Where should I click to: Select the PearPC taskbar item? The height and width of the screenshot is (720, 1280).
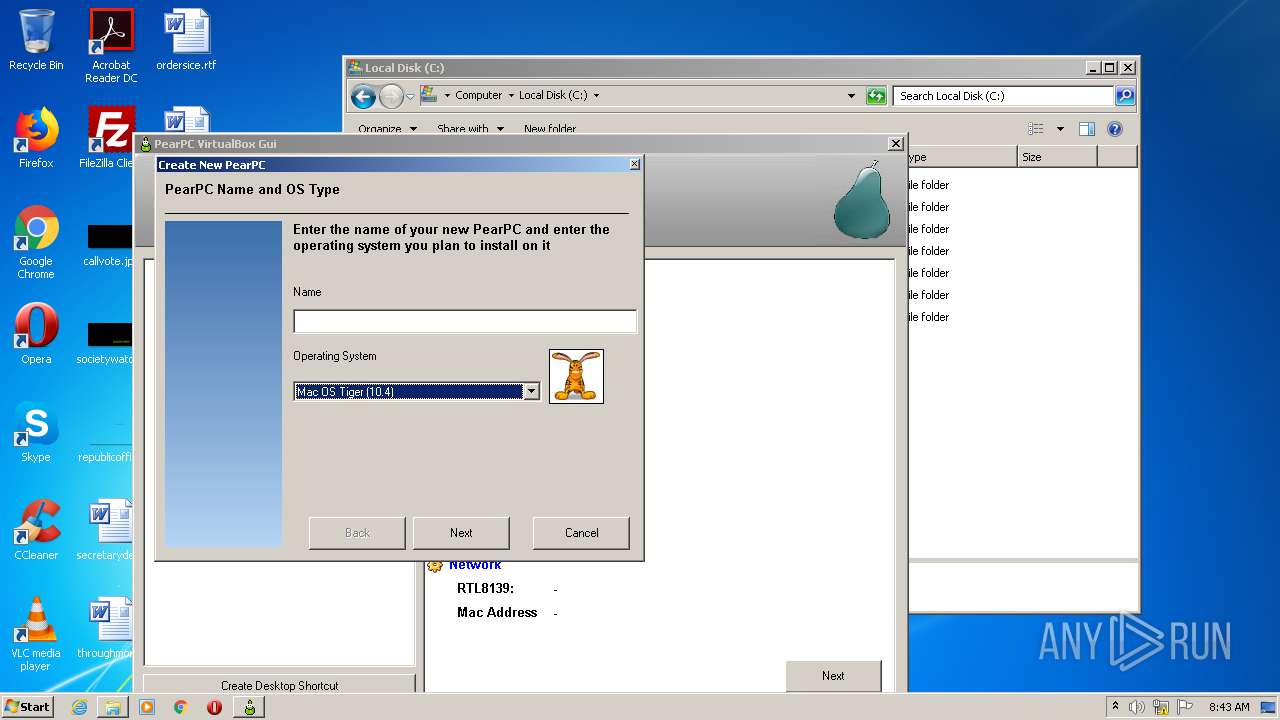coord(249,707)
